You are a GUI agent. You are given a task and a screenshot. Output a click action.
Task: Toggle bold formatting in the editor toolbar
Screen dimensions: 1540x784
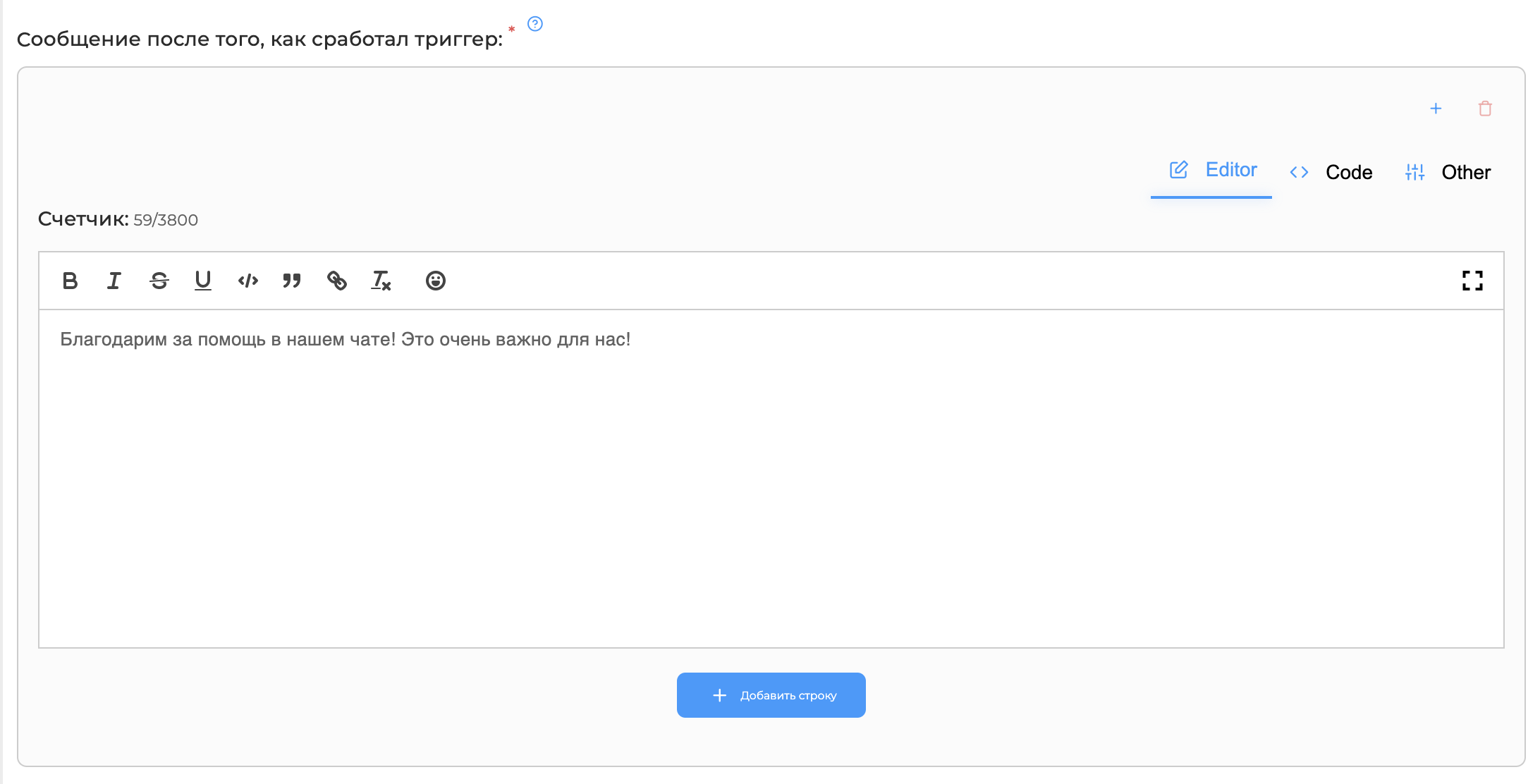(70, 281)
